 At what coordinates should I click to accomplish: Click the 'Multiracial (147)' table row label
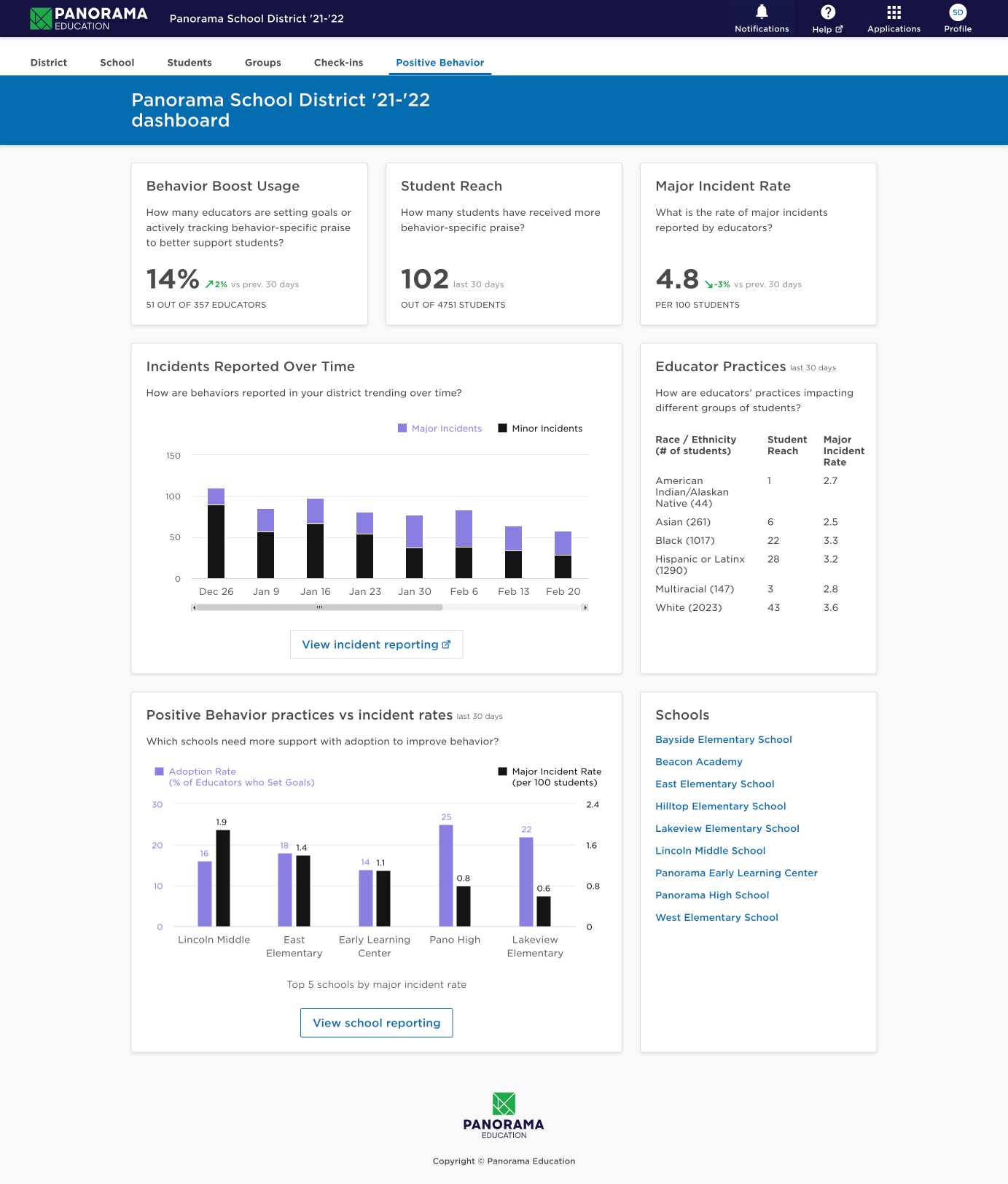pyautogui.click(x=695, y=589)
